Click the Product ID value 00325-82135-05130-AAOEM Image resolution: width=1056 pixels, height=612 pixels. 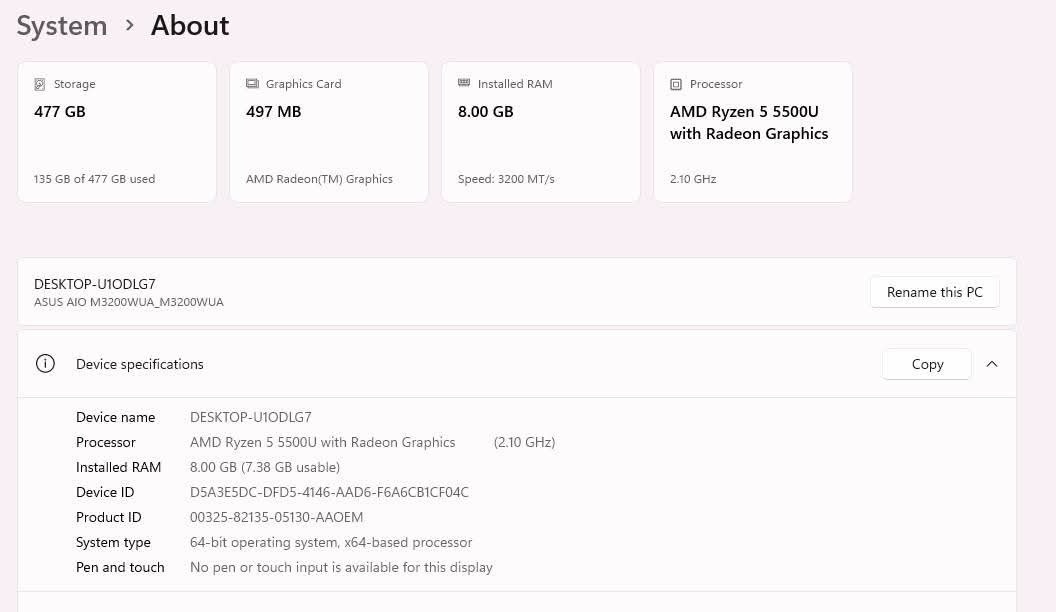tap(276, 517)
